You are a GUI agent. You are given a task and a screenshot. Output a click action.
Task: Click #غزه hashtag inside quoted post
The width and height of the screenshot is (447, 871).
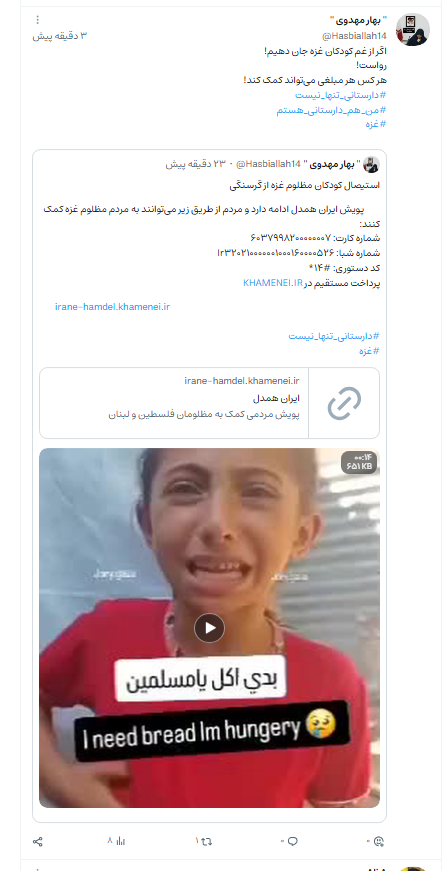[x=369, y=351]
